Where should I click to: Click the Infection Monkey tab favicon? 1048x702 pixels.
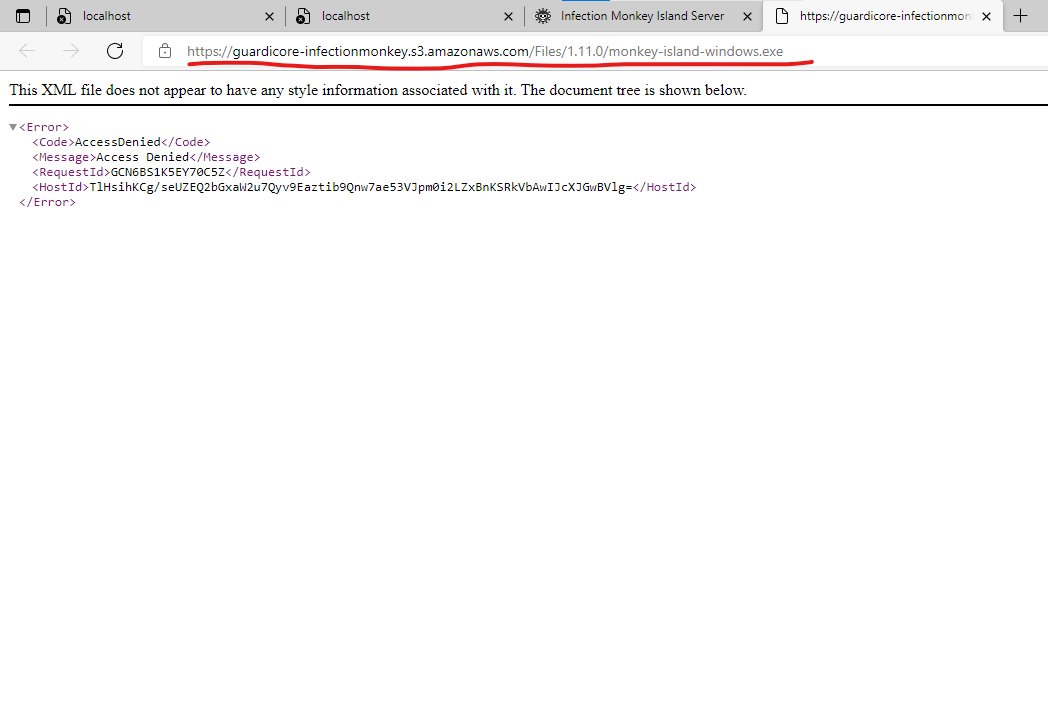point(543,16)
